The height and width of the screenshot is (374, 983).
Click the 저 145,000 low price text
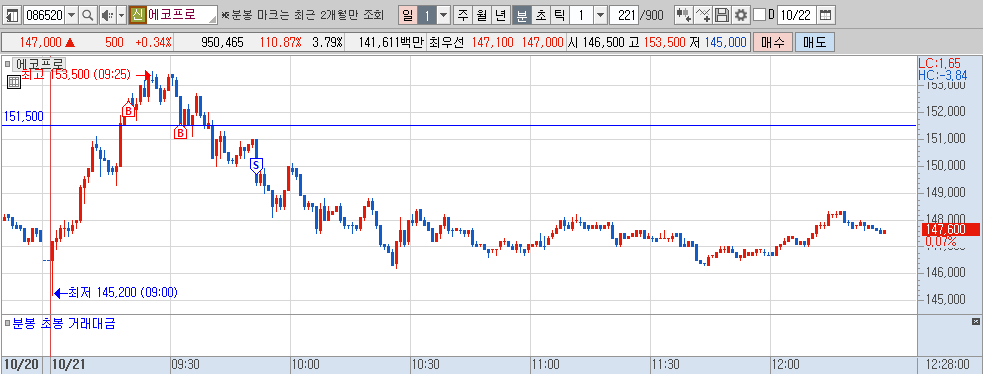[x=718, y=43]
